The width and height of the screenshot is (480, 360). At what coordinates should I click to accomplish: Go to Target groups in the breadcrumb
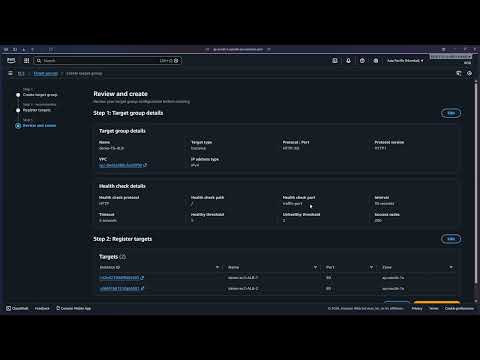click(x=45, y=73)
